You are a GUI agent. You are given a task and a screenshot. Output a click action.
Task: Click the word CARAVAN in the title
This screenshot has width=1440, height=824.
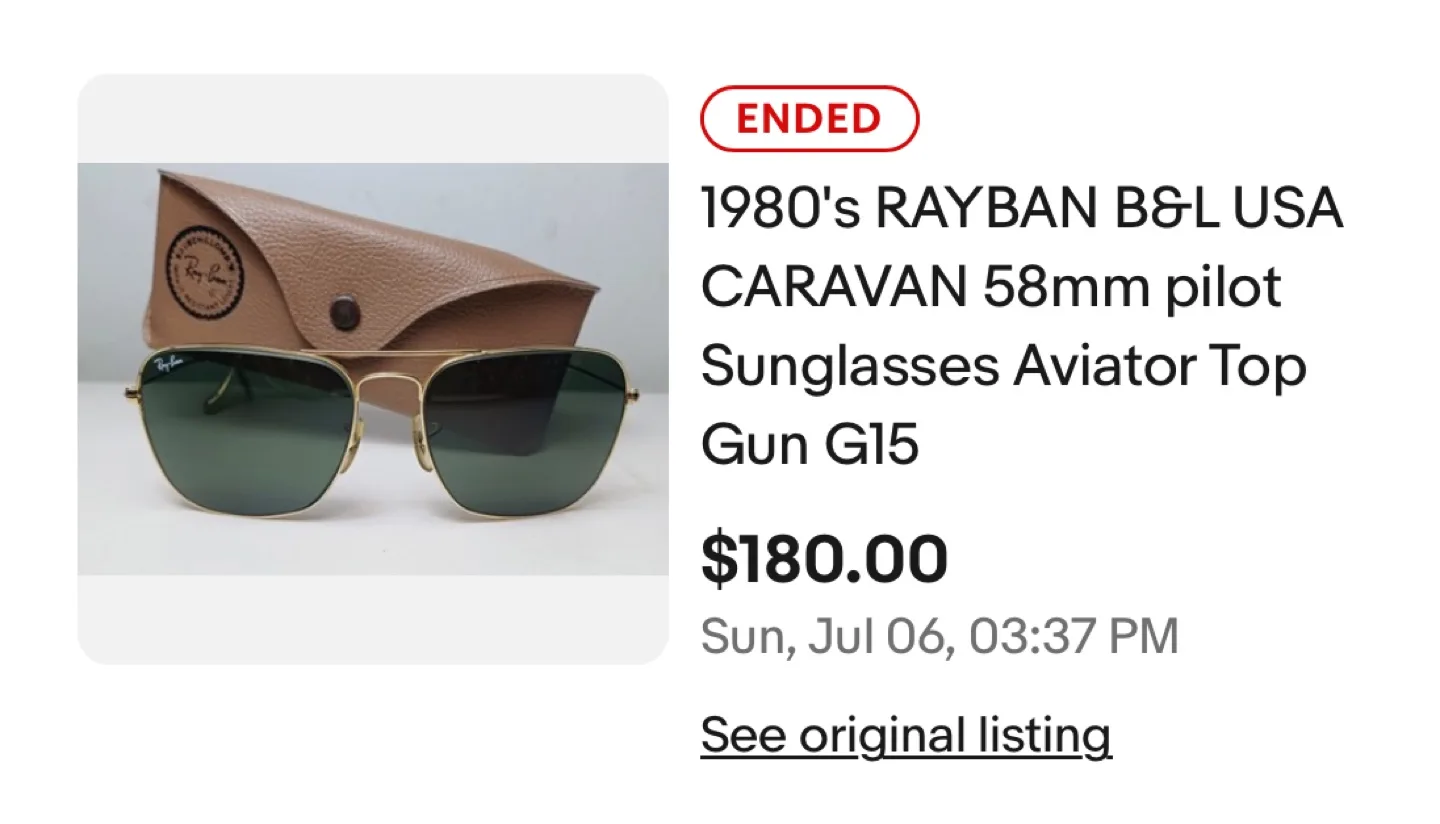tap(833, 287)
